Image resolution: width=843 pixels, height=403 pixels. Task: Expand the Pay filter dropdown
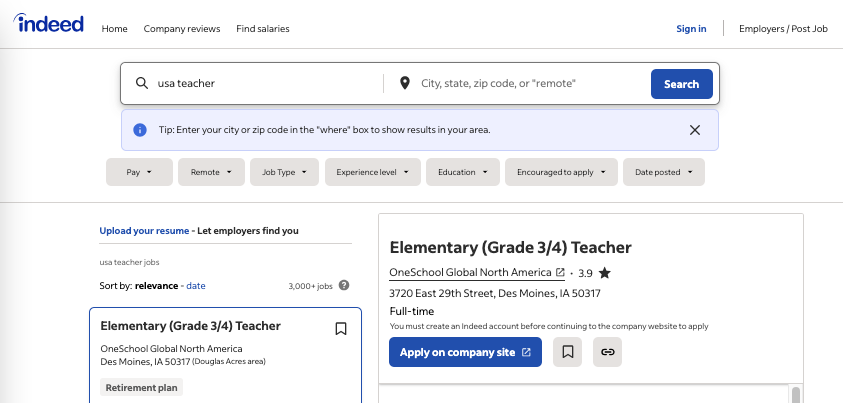click(139, 172)
